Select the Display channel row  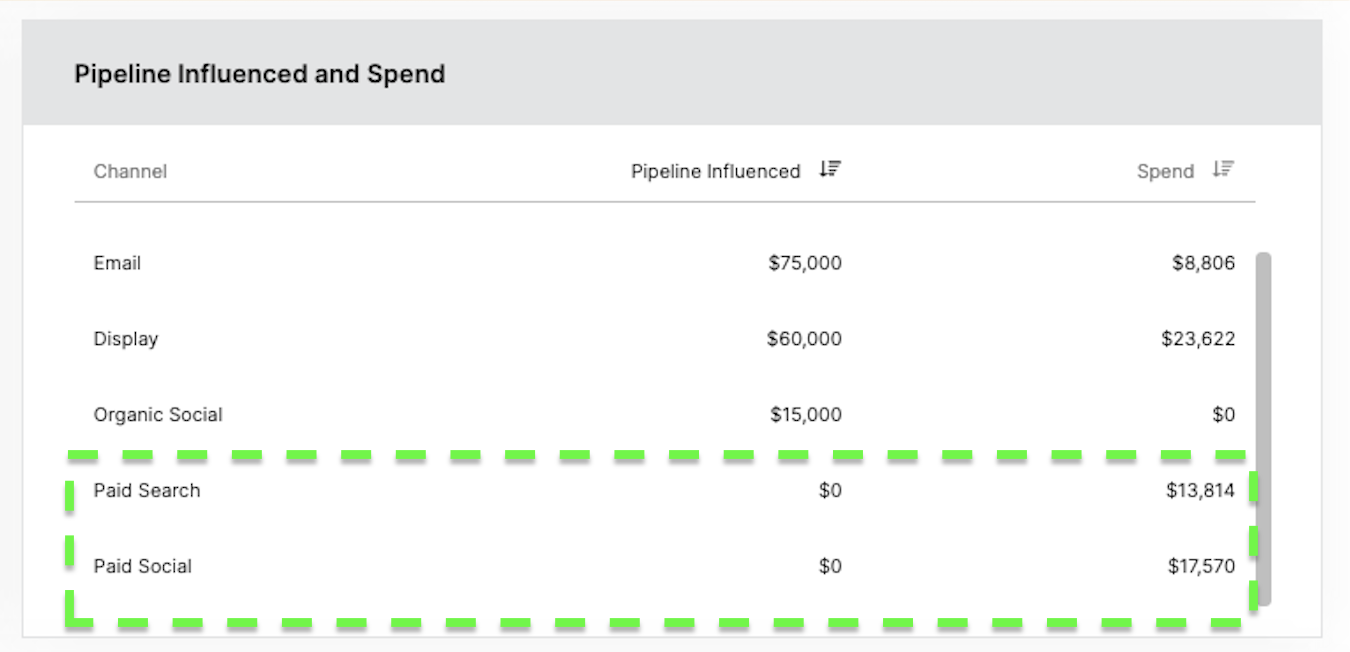tap(664, 339)
